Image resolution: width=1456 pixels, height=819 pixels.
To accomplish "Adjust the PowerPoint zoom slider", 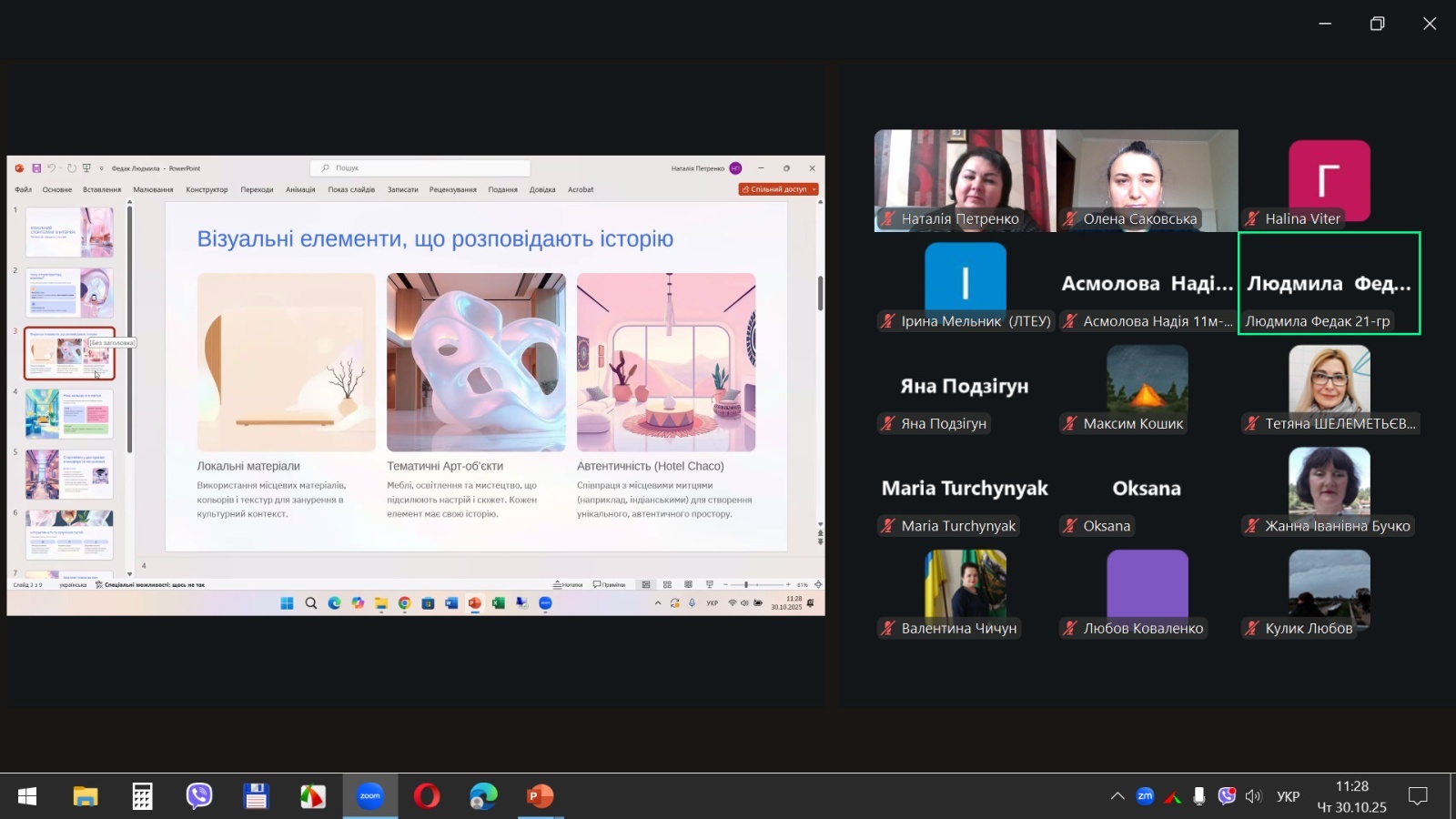I will [746, 584].
